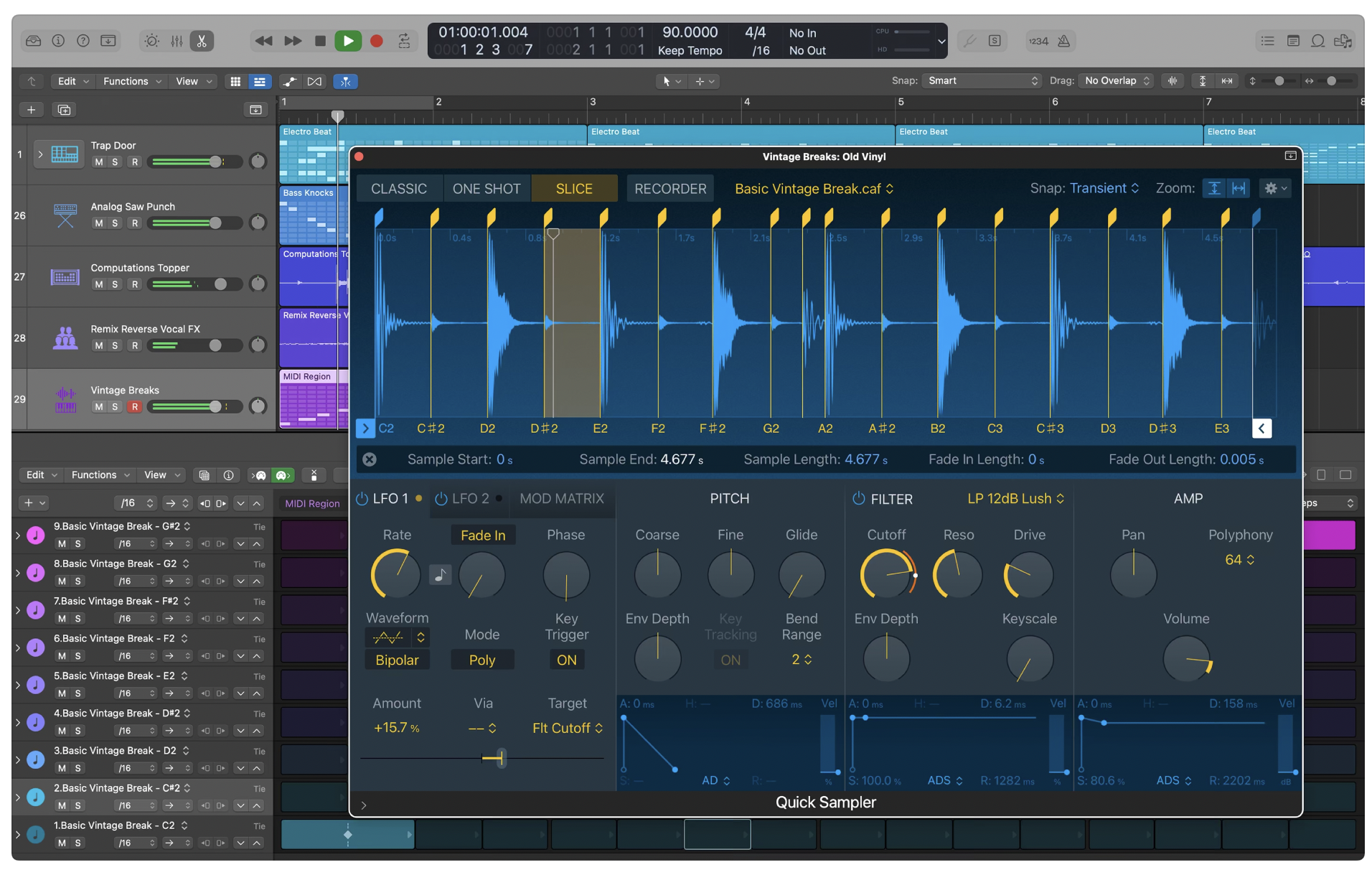1372x870 pixels.
Task: Mute the Trap Door track
Action: coord(98,162)
